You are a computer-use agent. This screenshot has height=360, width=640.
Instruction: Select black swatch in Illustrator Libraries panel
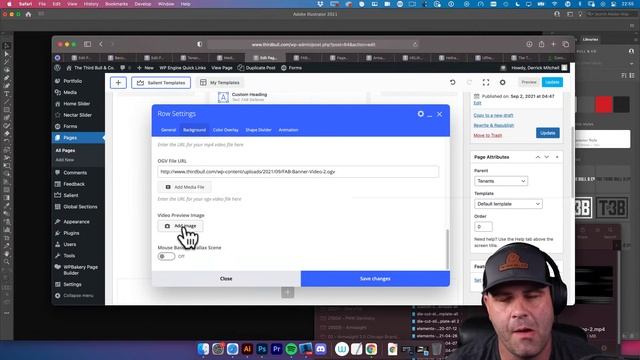coord(621,104)
